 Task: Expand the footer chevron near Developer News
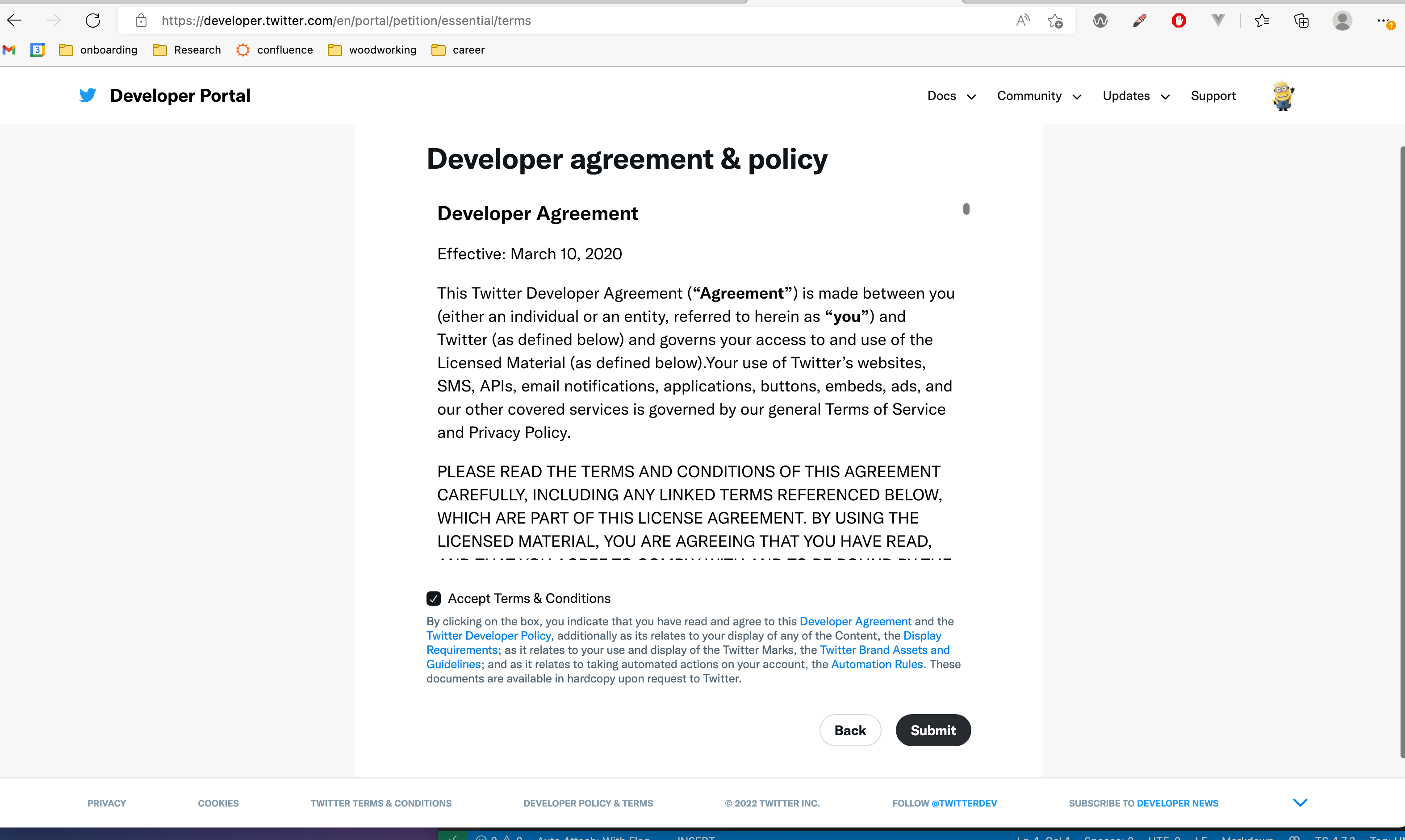(1300, 802)
